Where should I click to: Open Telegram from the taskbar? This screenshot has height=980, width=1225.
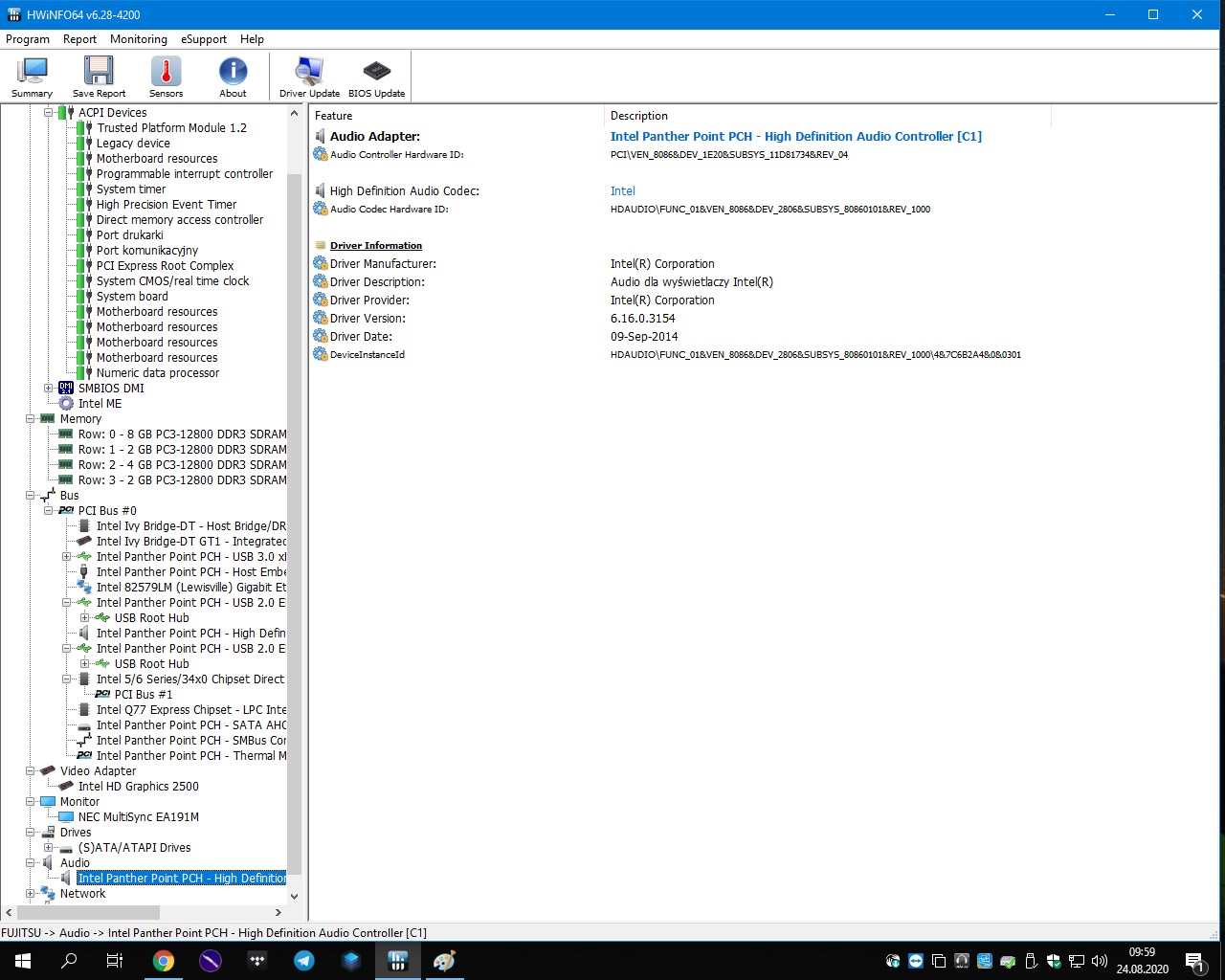click(304, 961)
